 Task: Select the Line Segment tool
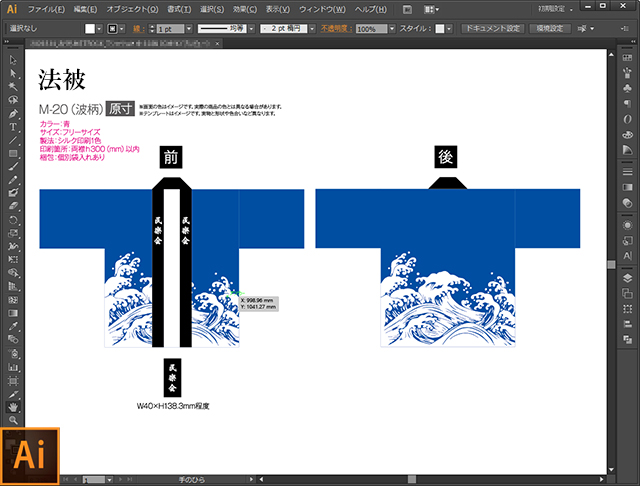pyautogui.click(x=13, y=140)
